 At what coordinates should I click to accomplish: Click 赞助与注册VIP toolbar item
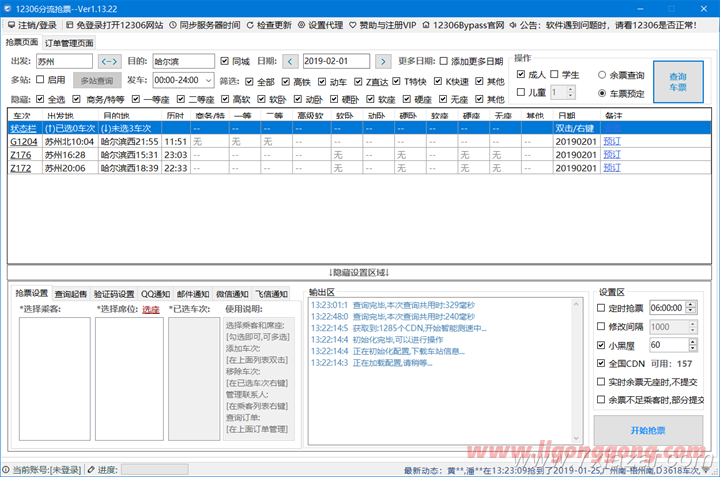[382, 25]
